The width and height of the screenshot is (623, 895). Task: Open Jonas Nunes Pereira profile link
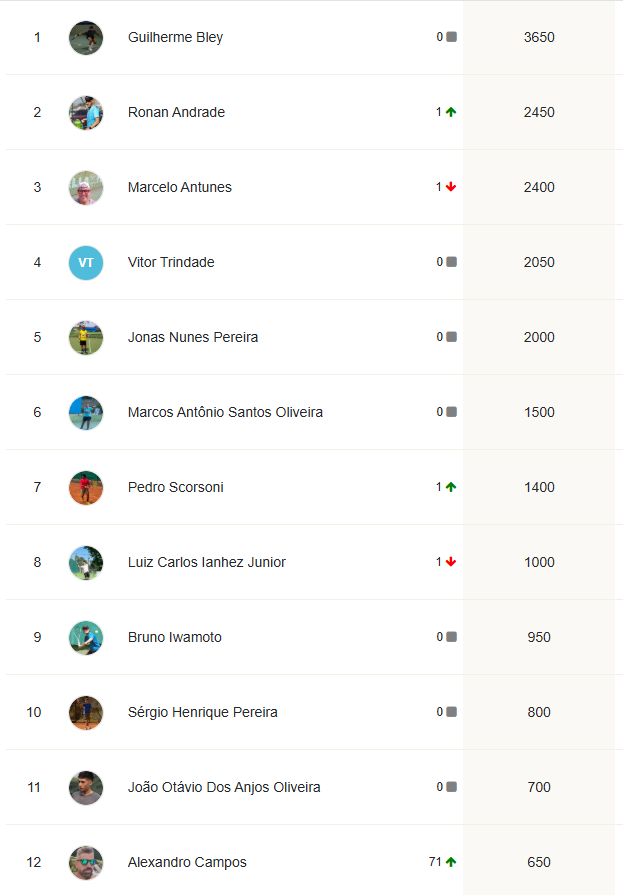coord(193,338)
